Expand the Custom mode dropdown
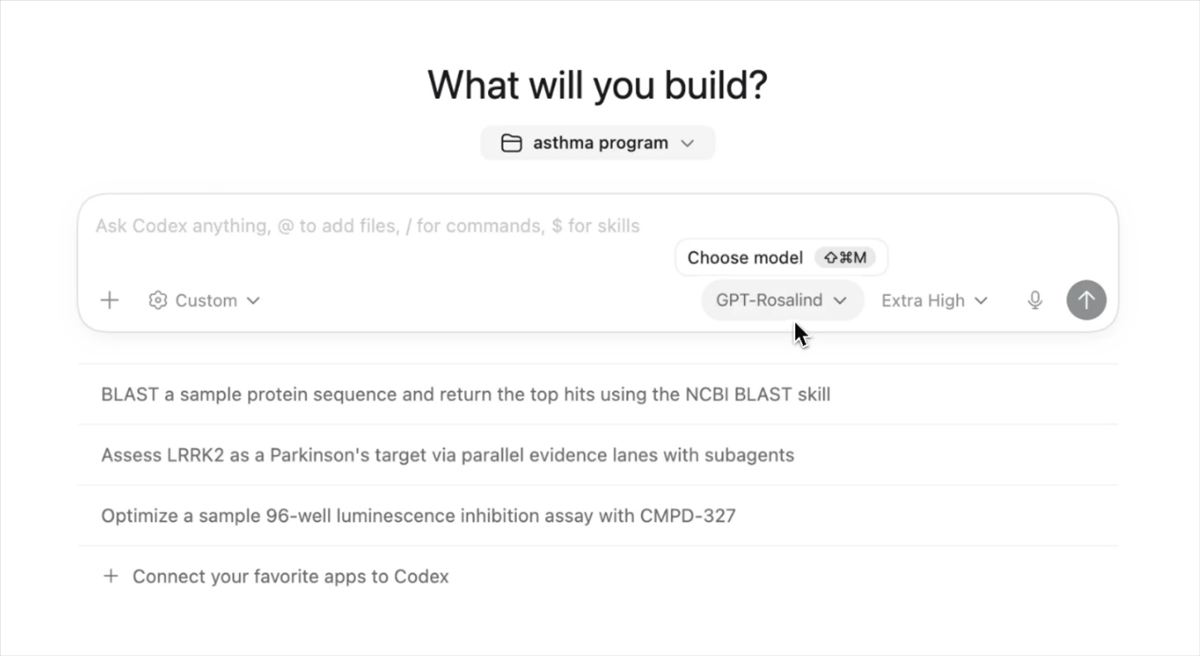The image size is (1200, 656). click(205, 300)
